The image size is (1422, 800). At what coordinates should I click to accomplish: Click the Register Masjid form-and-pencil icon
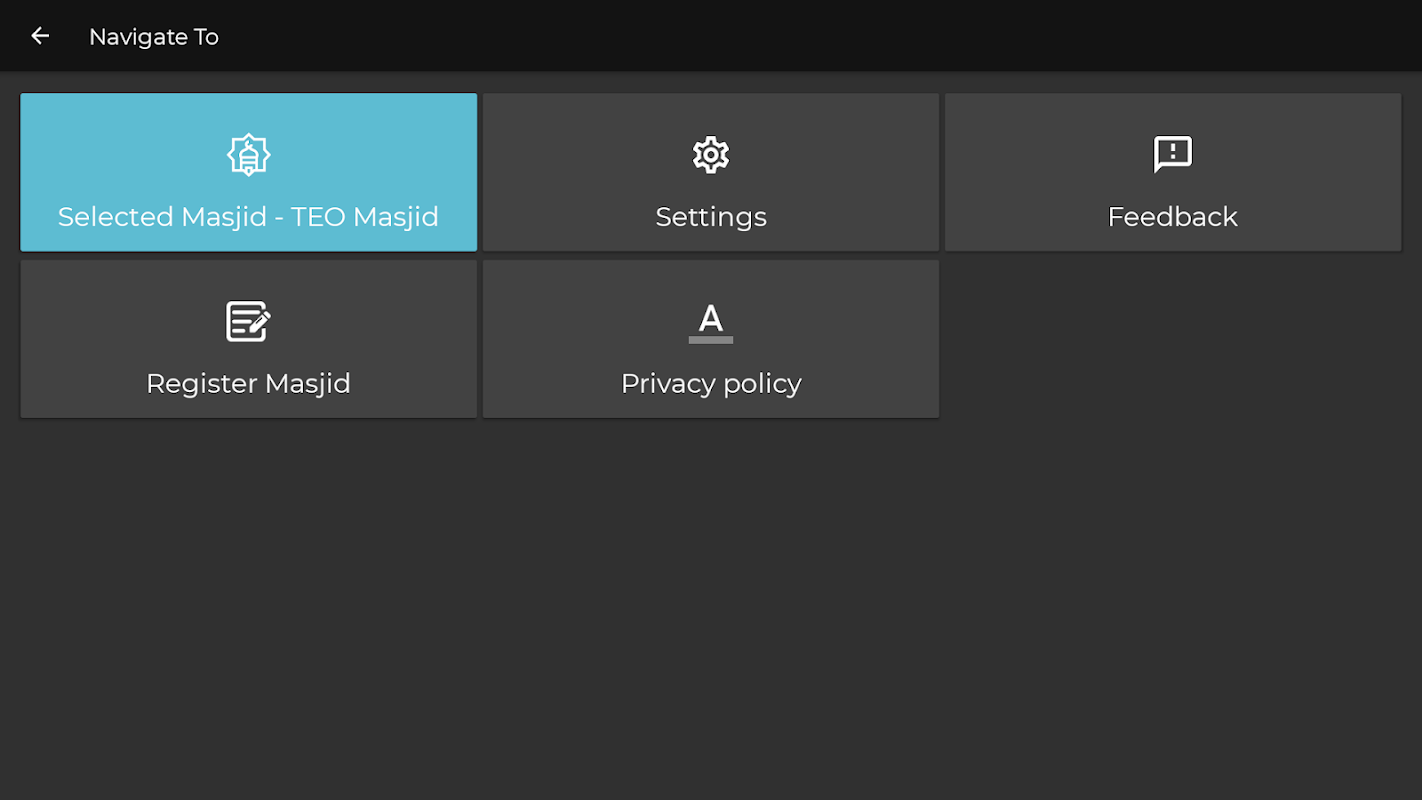click(x=248, y=321)
